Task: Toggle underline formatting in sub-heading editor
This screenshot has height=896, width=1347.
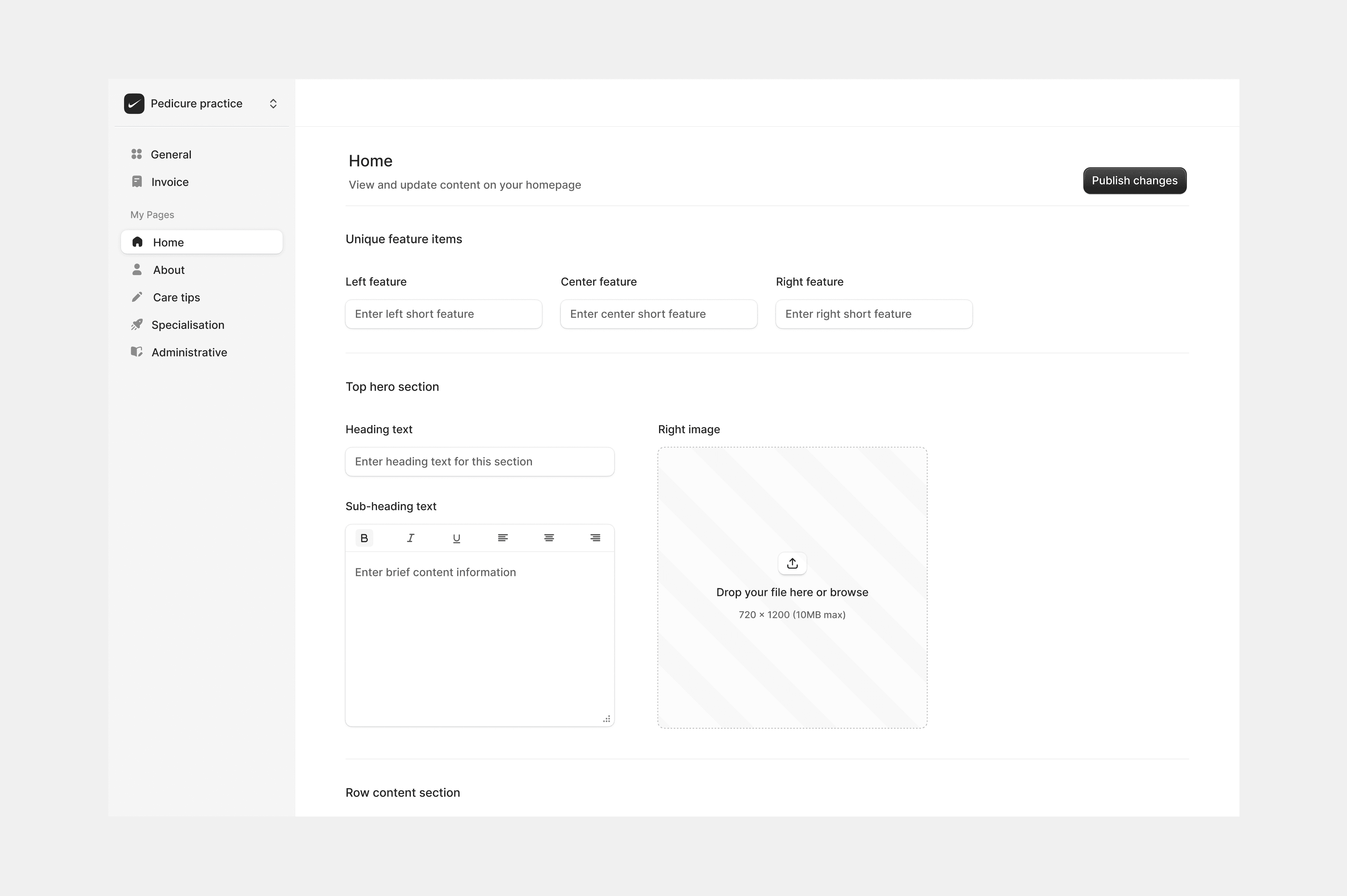Action: [456, 538]
